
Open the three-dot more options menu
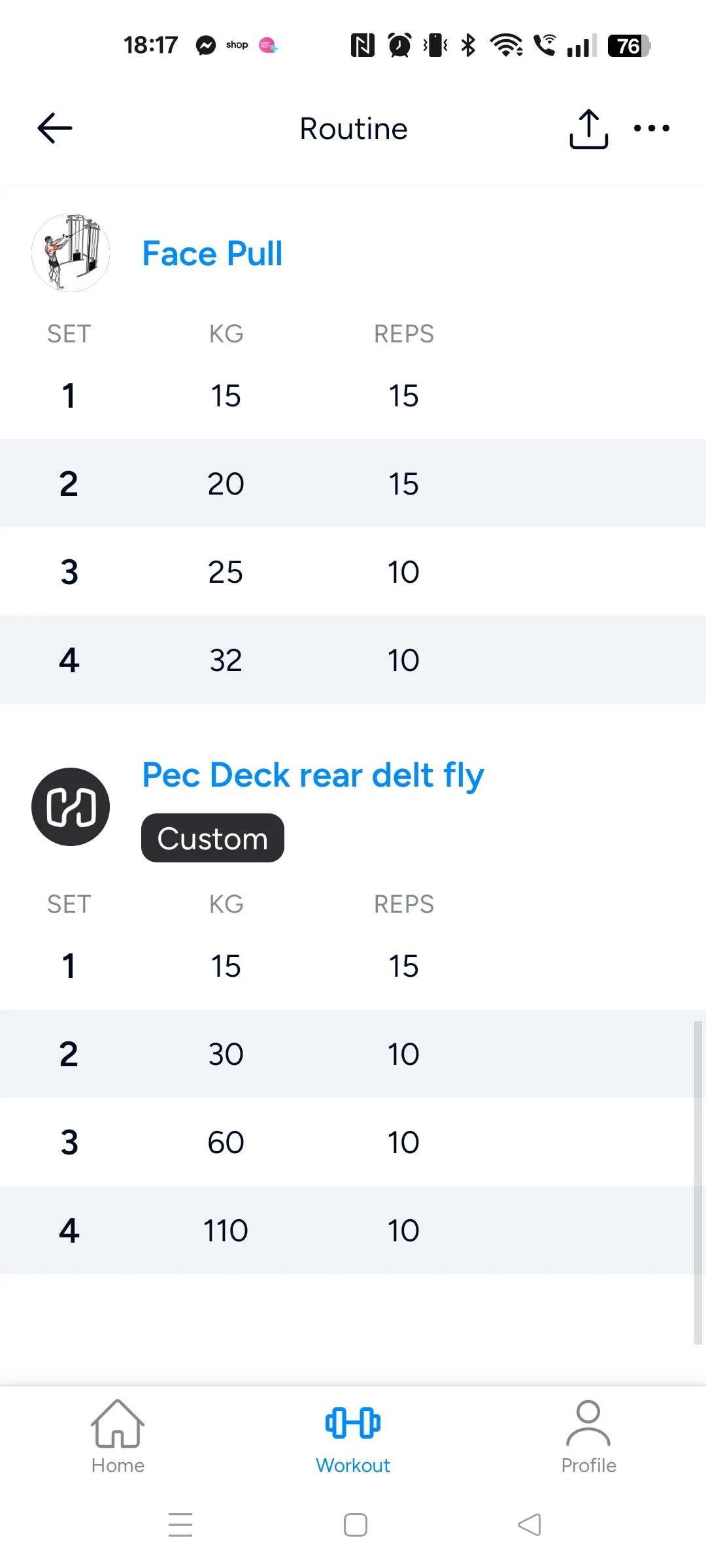pyautogui.click(x=652, y=128)
